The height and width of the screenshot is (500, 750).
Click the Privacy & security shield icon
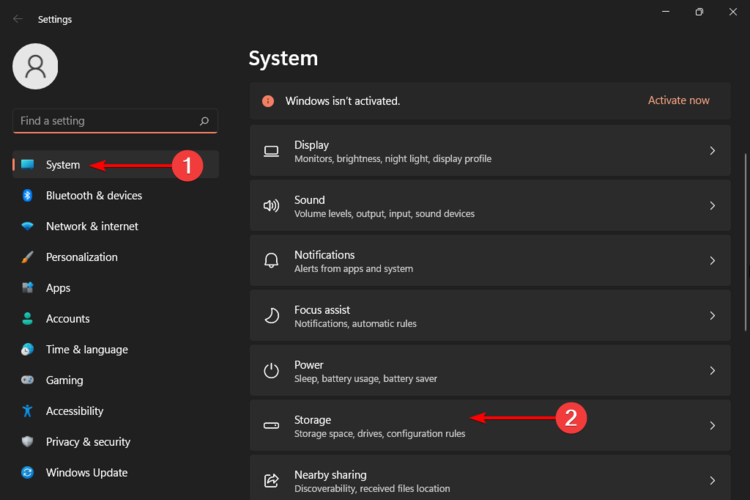27,442
